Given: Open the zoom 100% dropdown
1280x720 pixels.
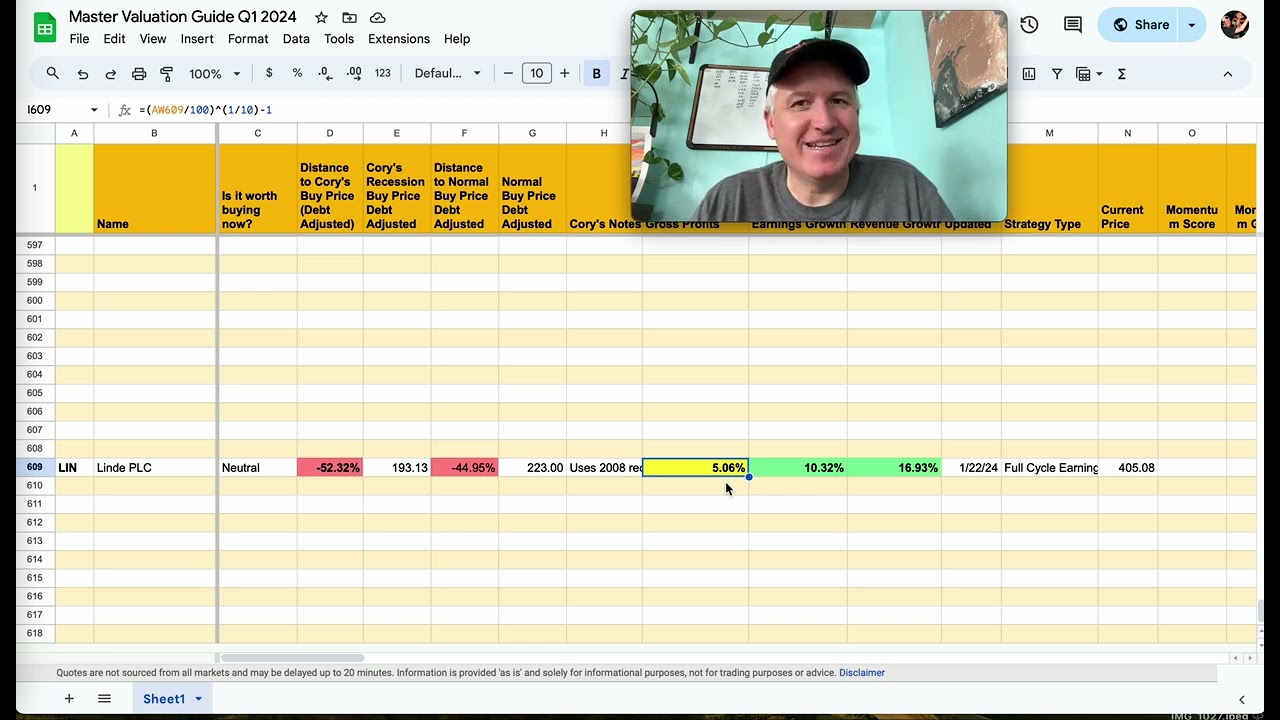Looking at the screenshot, I should coord(215,73).
